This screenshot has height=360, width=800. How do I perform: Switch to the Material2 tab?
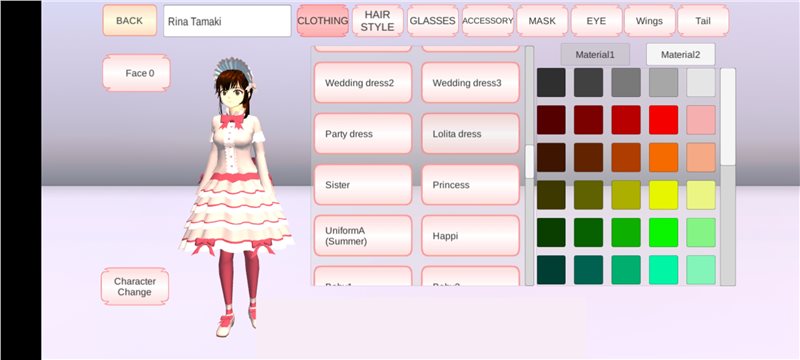pyautogui.click(x=681, y=55)
